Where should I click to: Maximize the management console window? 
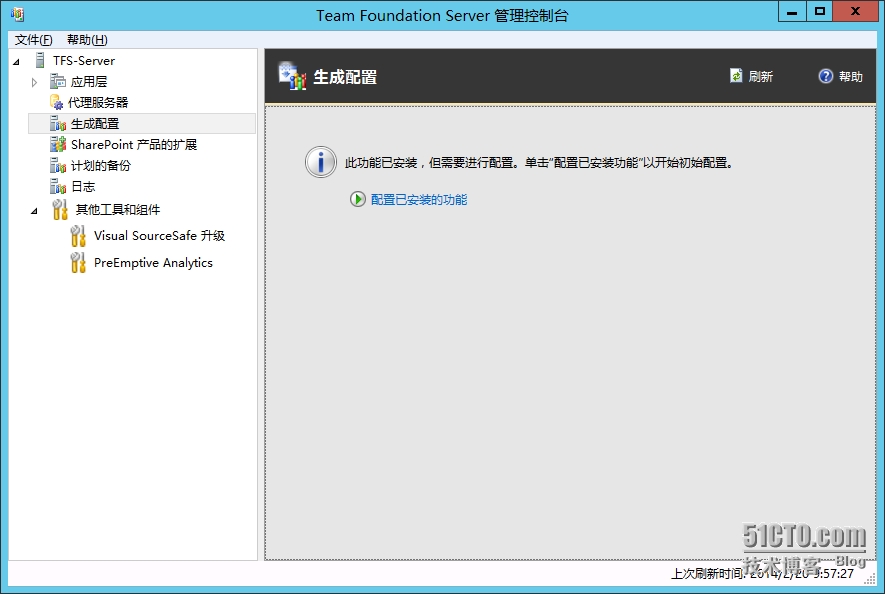pyautogui.click(x=820, y=11)
